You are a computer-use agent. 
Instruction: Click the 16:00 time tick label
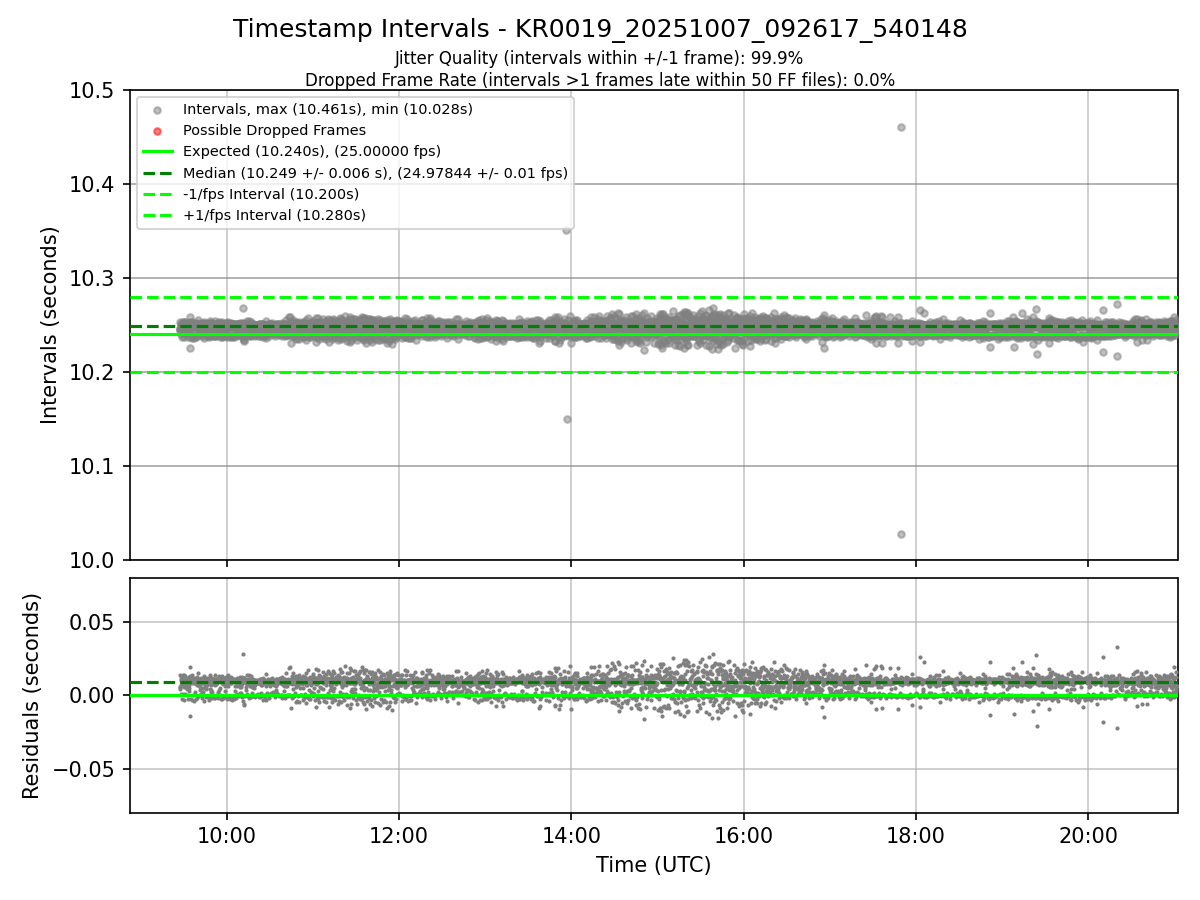pos(744,834)
